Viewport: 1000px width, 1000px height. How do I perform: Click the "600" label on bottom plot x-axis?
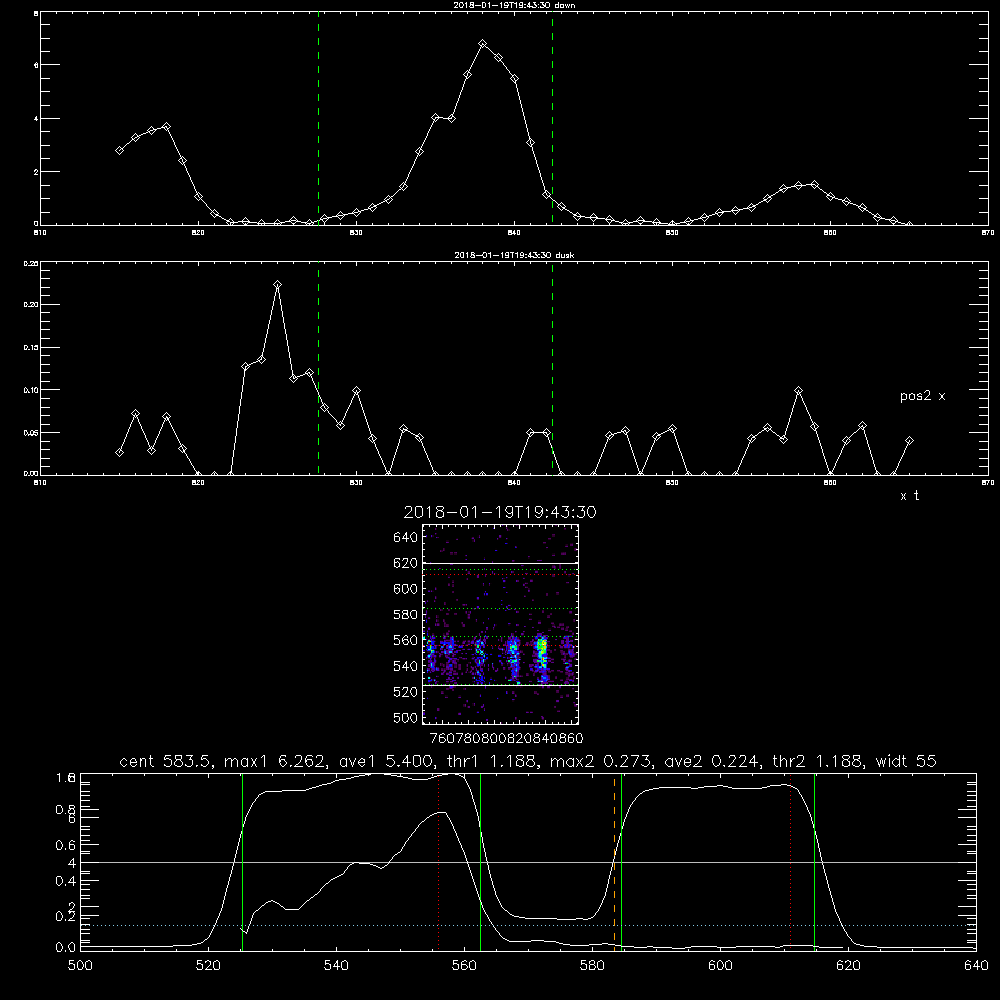coord(721,966)
